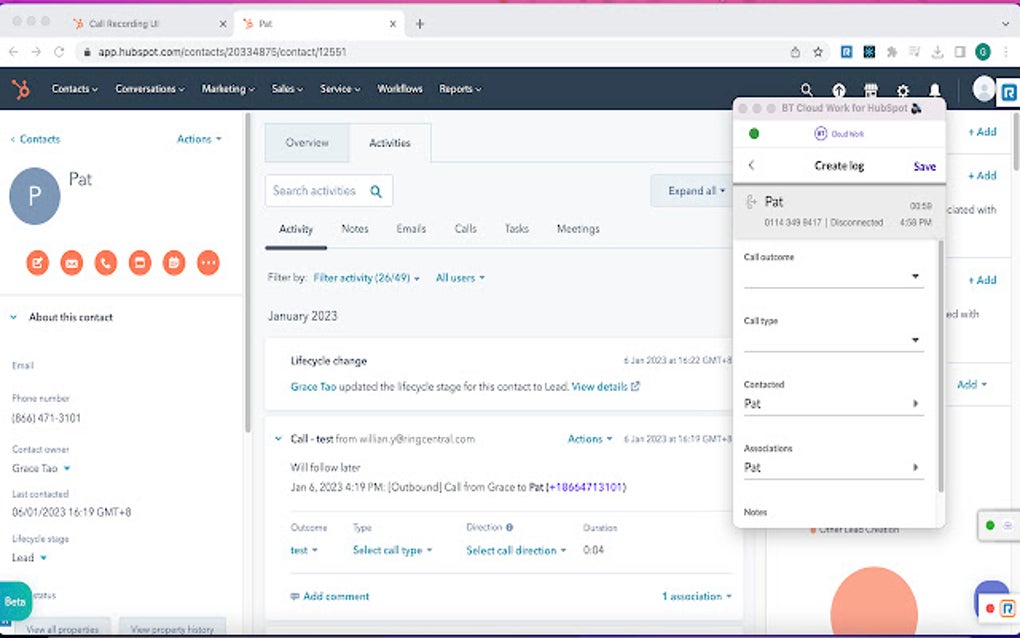Screen dimensions: 1020x638
Task: Go back to Contacts list link
Action: (x=35, y=139)
